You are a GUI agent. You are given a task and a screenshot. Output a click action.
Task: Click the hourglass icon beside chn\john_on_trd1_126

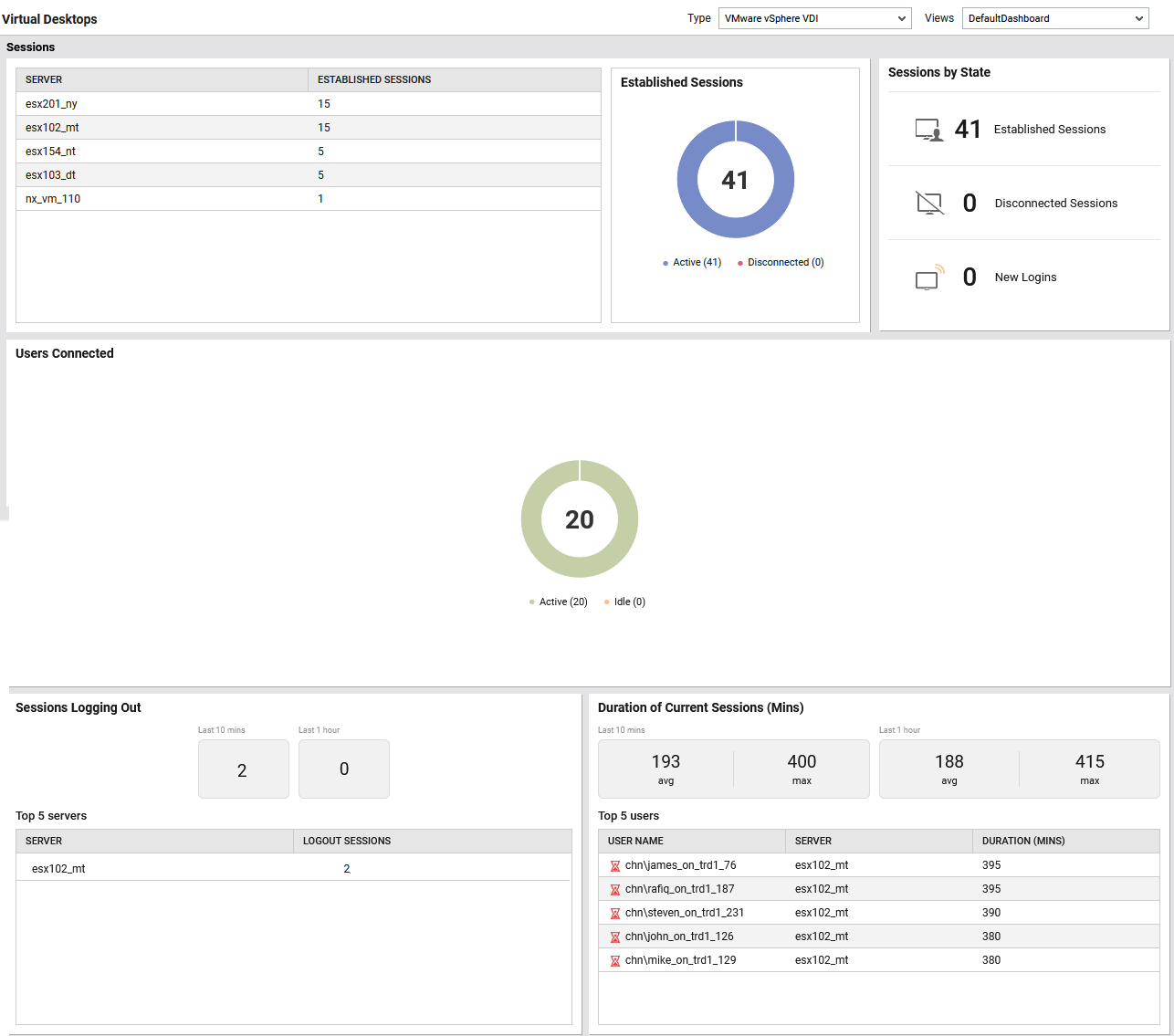point(615,936)
